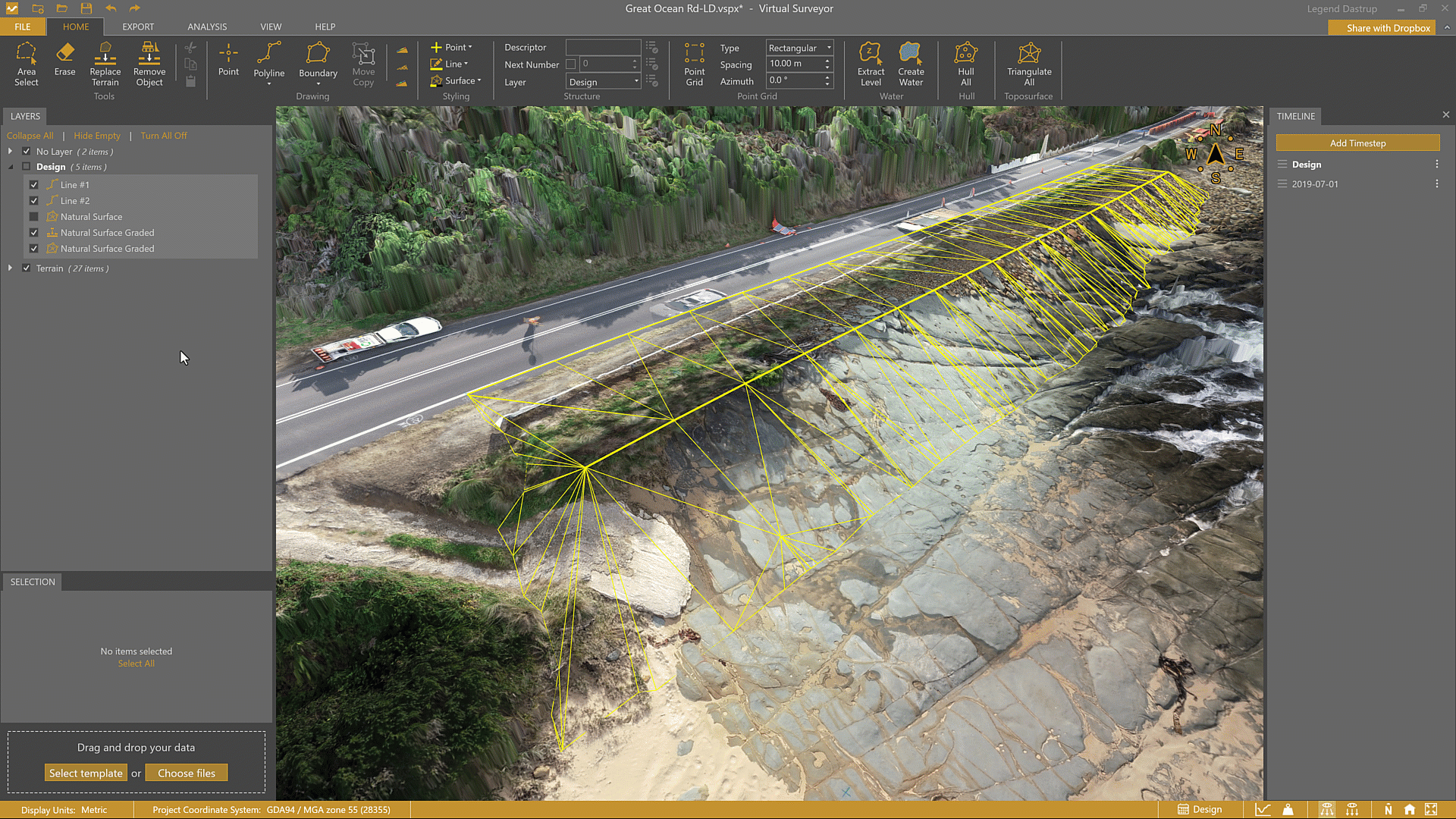
Task: Open the grid Type Rectangular dropdown
Action: (x=799, y=48)
